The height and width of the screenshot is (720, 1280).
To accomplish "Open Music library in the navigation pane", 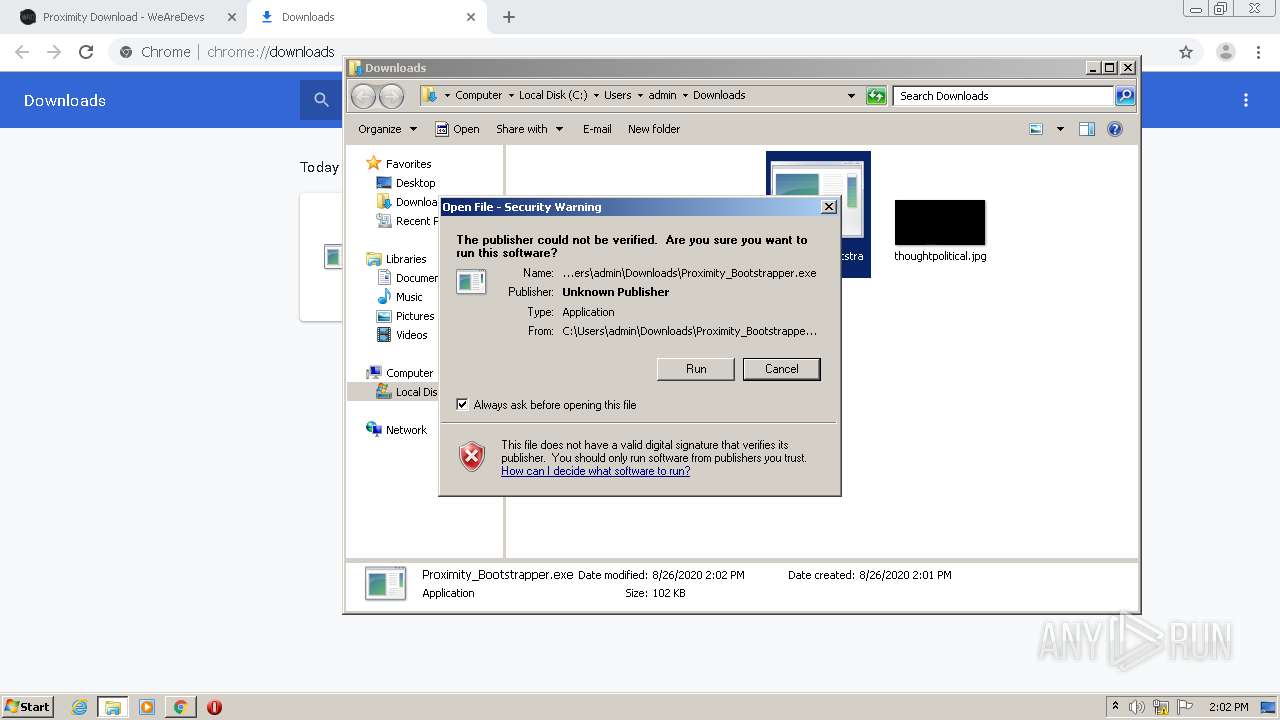I will (x=399, y=297).
